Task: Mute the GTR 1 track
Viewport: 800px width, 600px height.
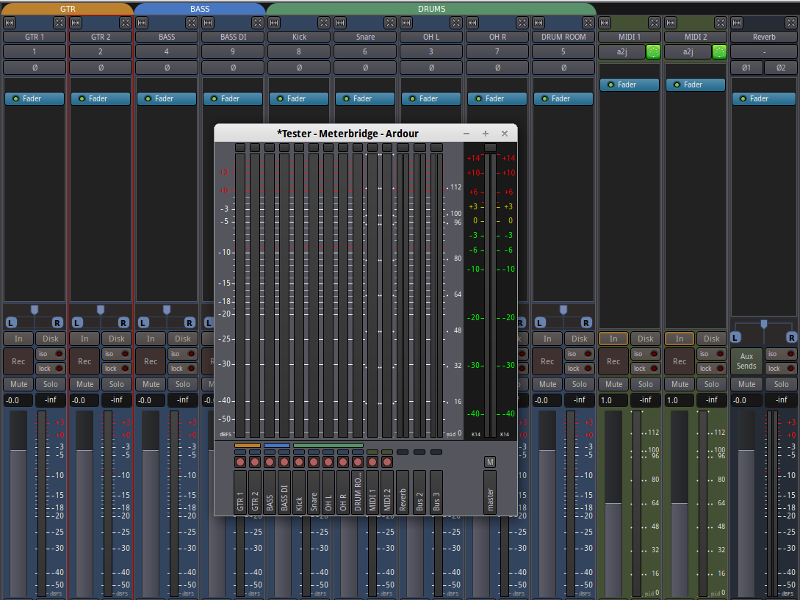Action: coord(18,384)
